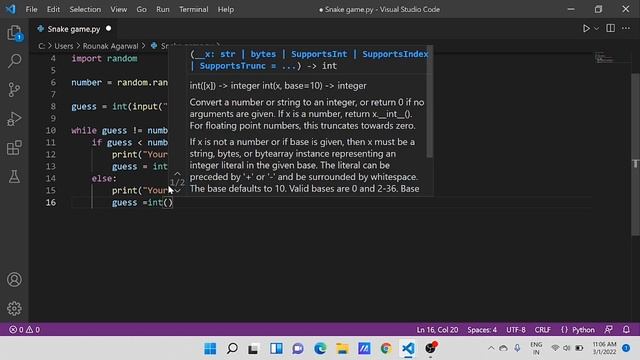The height and width of the screenshot is (360, 640).
Task: Open Widgets on the taskbar
Action: coord(276,348)
